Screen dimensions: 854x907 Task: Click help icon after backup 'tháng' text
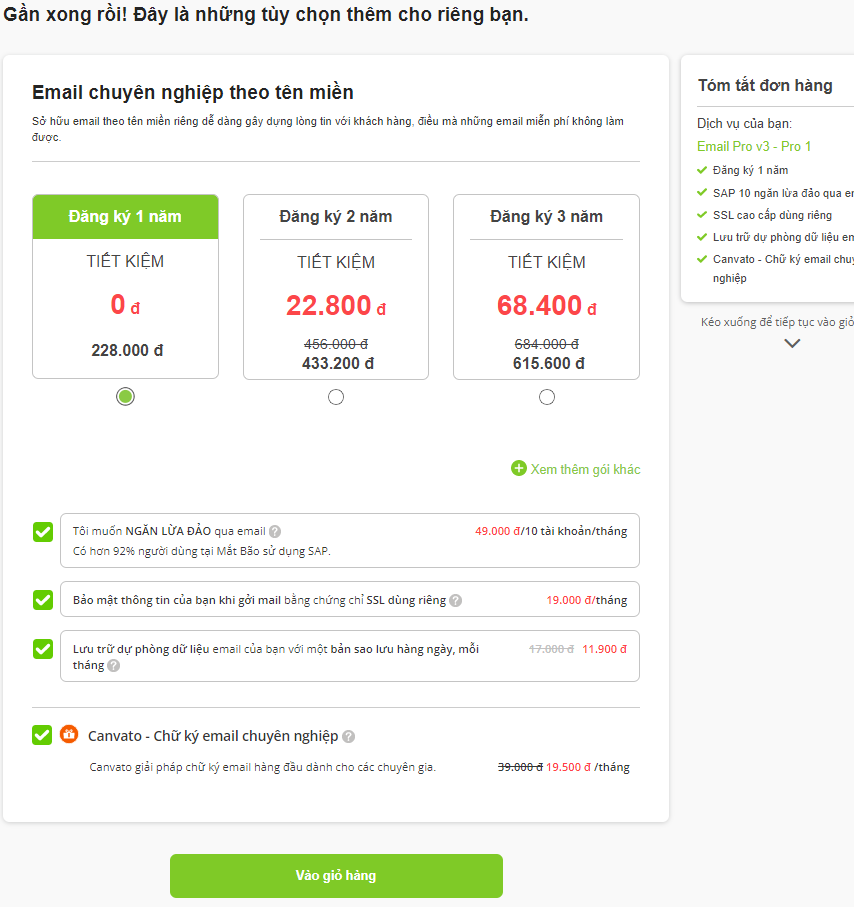[113, 666]
